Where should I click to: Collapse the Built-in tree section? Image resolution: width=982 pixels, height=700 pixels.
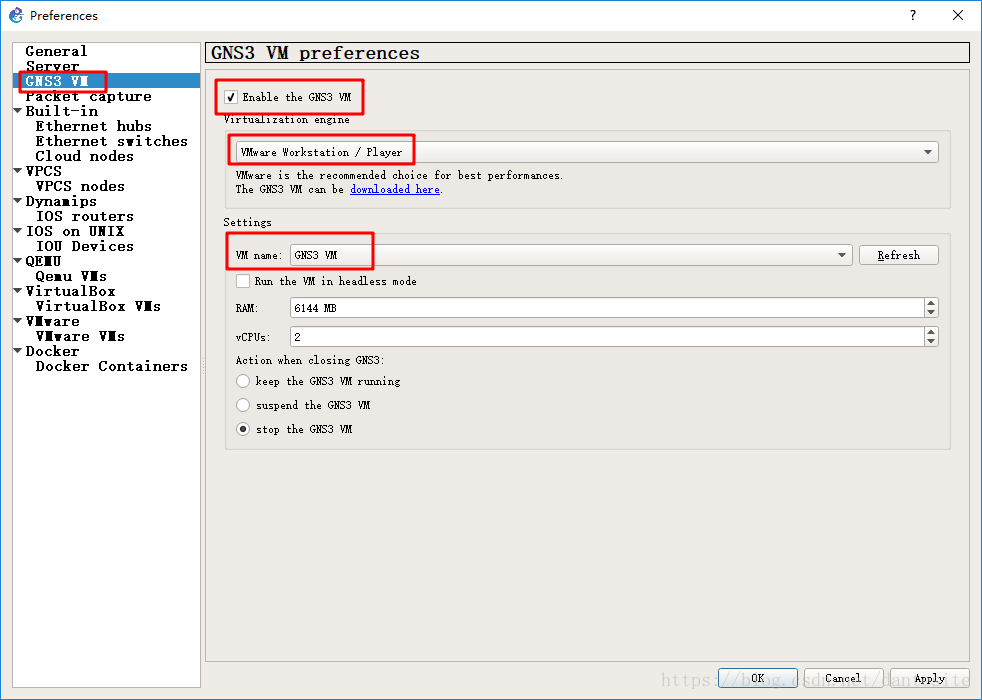[x=18, y=111]
